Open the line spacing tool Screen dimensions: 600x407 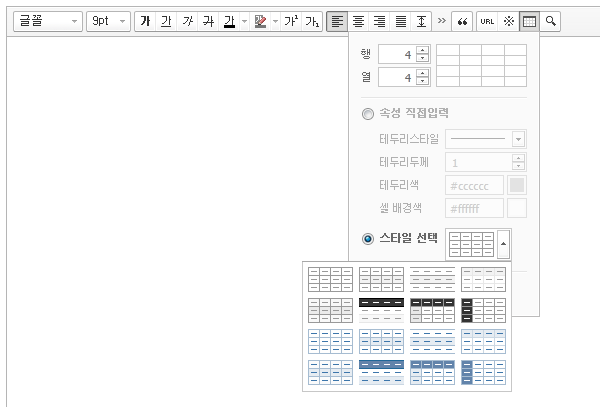click(x=421, y=21)
